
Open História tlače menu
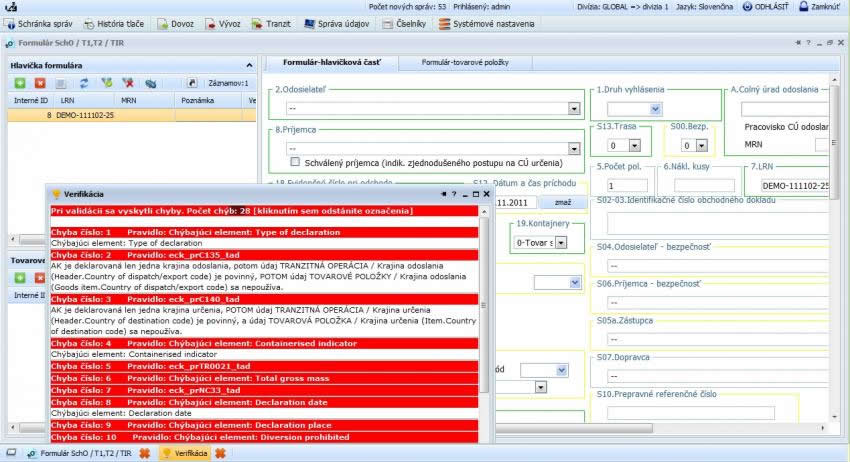pos(114,24)
